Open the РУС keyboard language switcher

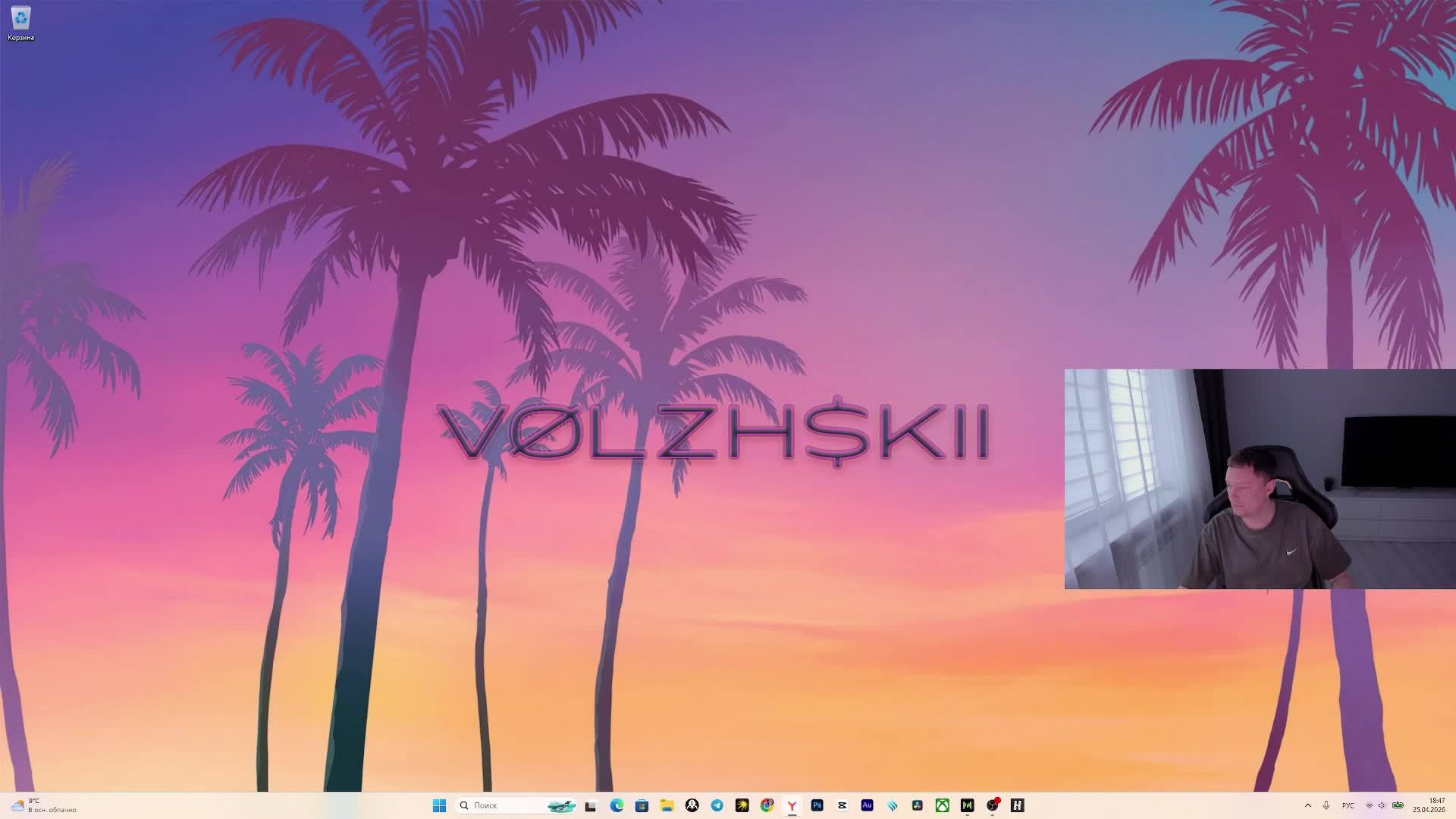pyautogui.click(x=1348, y=805)
